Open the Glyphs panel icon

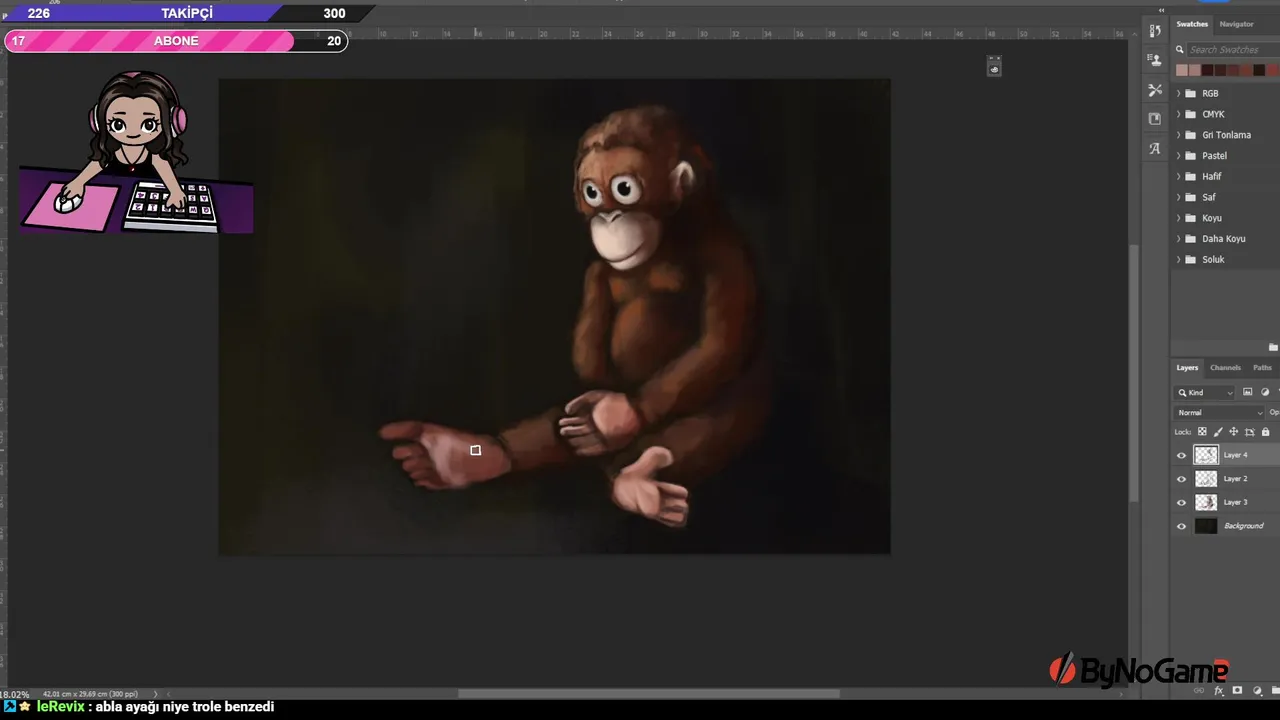tap(1155, 148)
